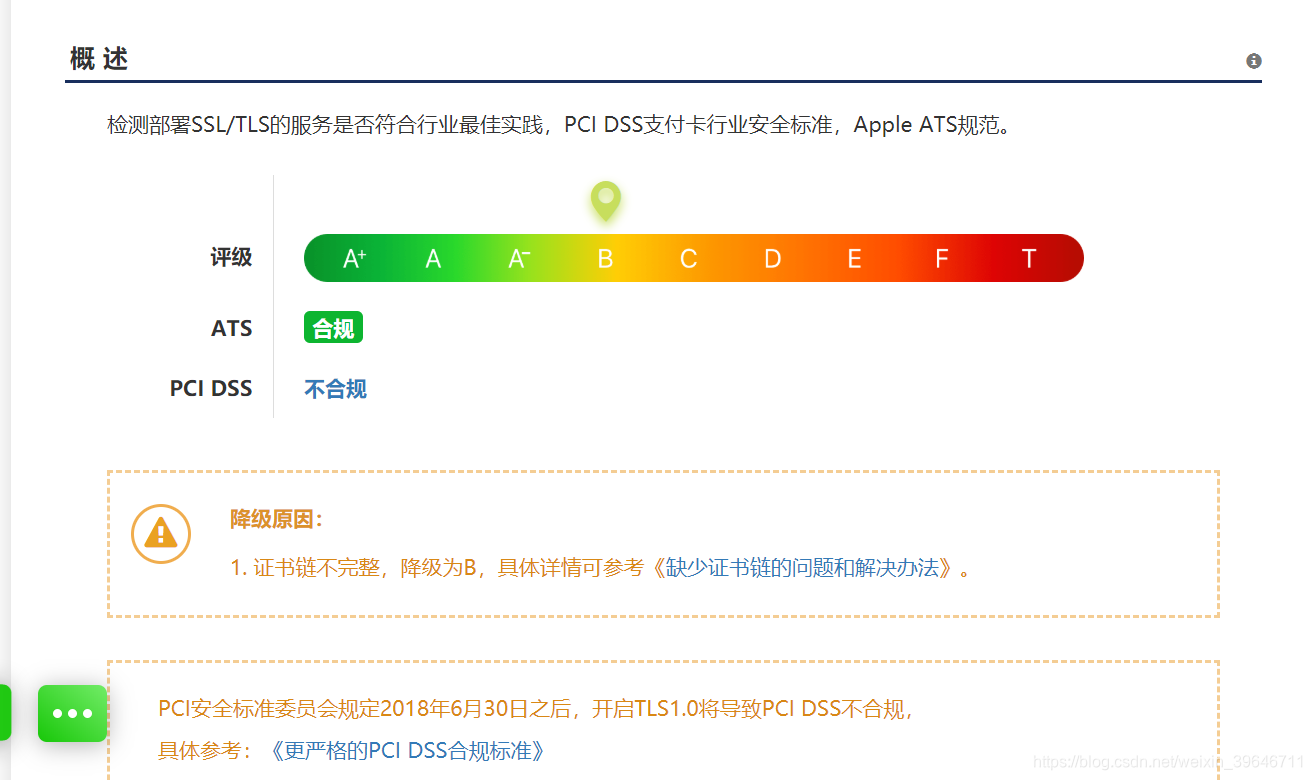Click the plain A grade label
This screenshot has width=1312, height=780.
(433, 259)
